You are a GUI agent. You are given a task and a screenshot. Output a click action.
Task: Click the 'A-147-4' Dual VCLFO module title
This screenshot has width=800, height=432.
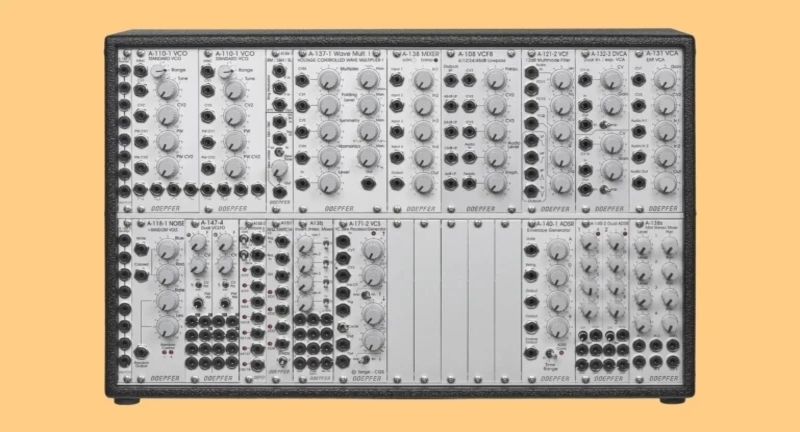coord(212,223)
